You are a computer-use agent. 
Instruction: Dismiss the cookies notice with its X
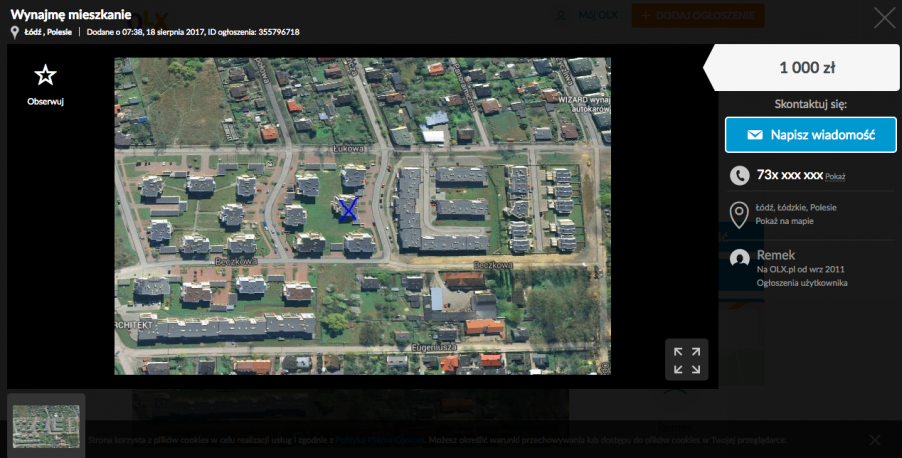[x=874, y=440]
